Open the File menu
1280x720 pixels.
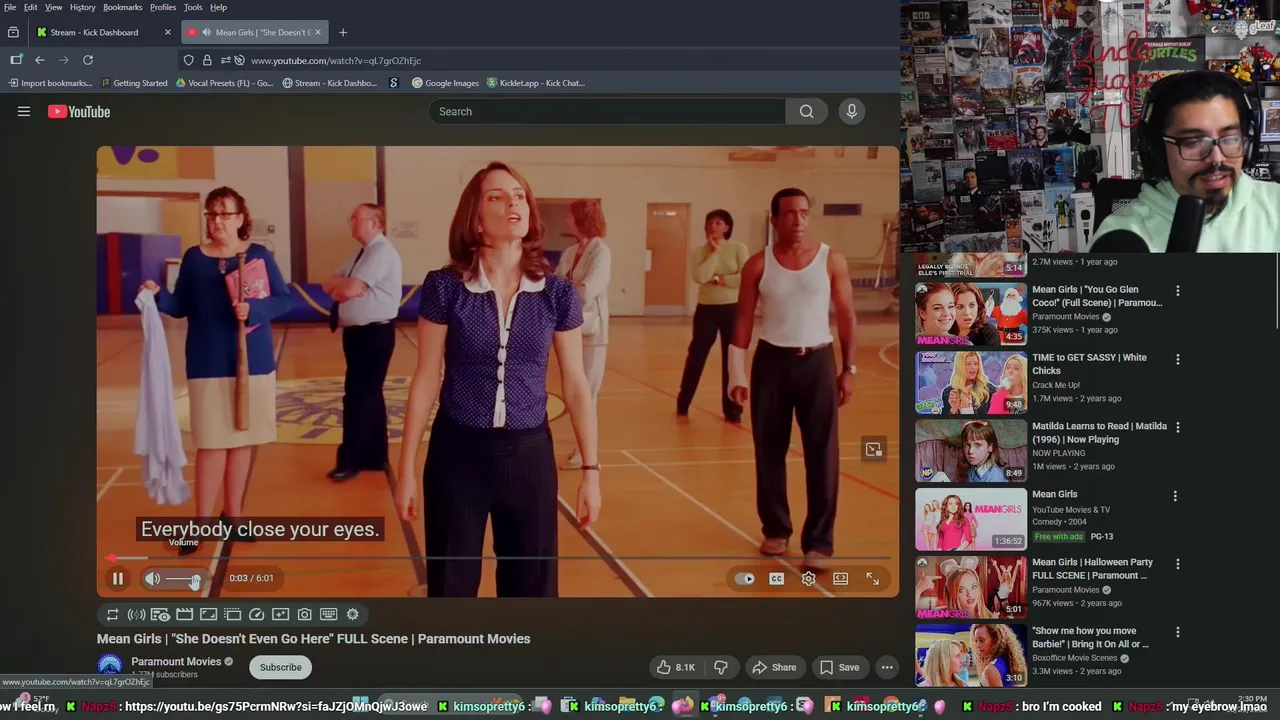[x=10, y=7]
